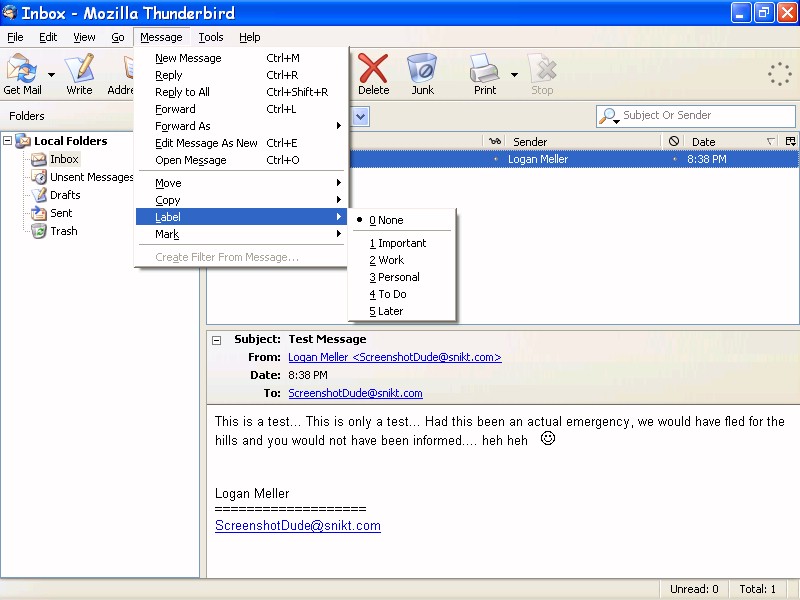800x600 pixels.
Task: Apply the 5 Later label
Action: 402,311
